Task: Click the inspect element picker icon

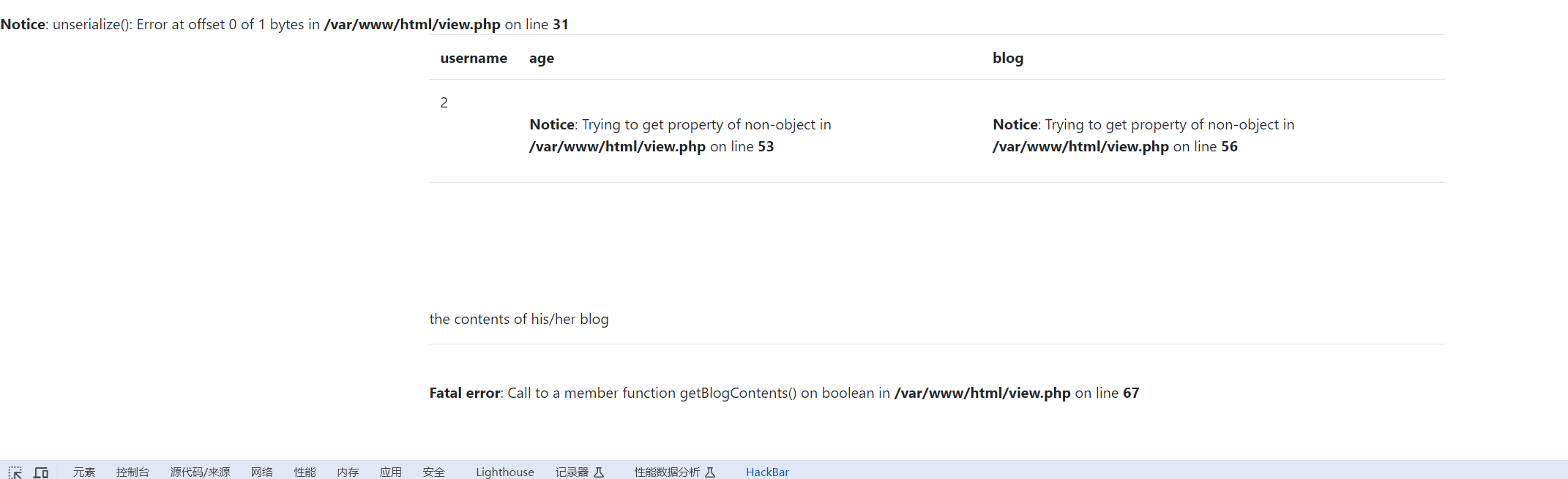Action: click(x=15, y=472)
